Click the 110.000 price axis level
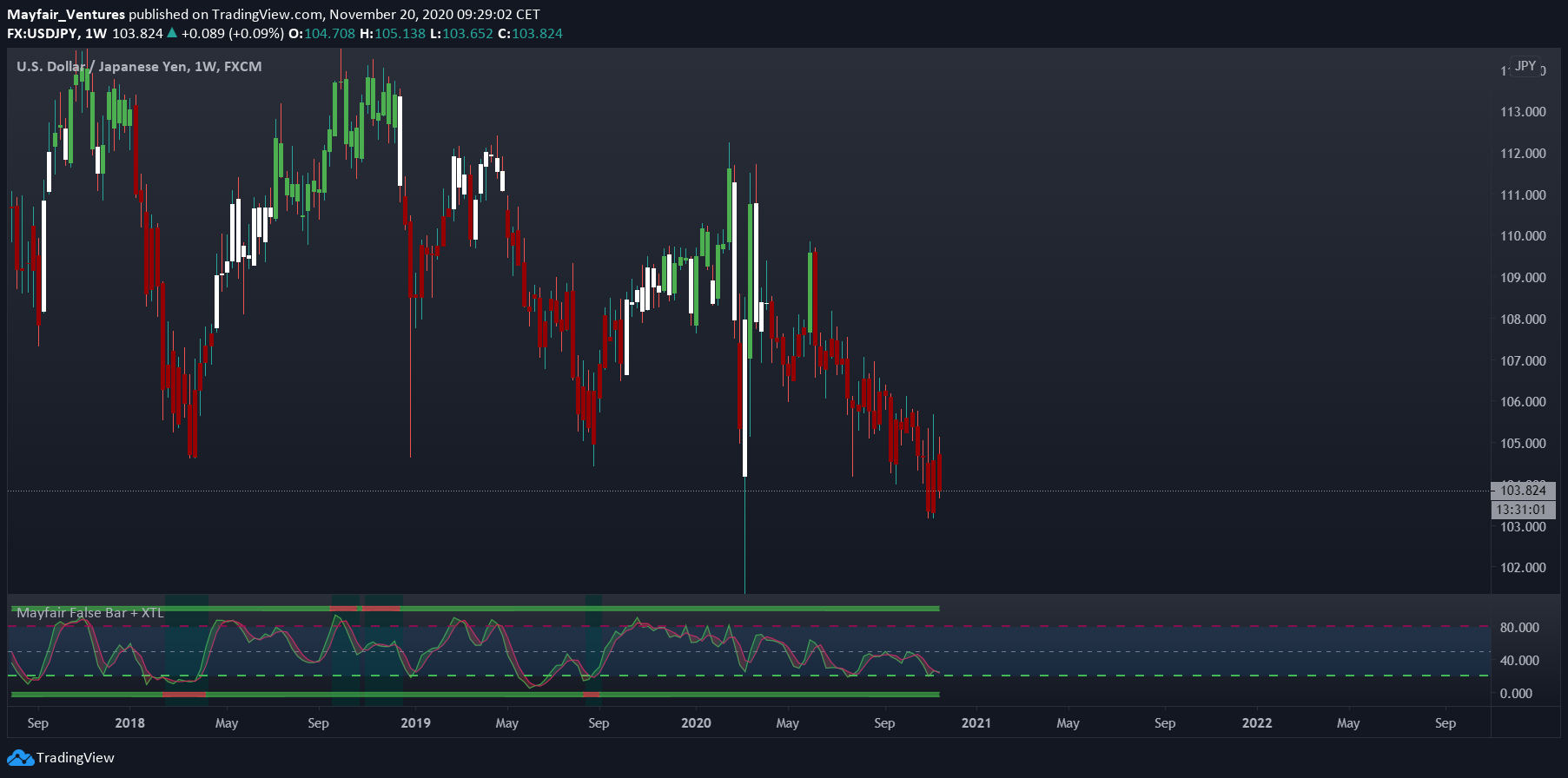This screenshot has height=778, width=1568. point(1523,236)
